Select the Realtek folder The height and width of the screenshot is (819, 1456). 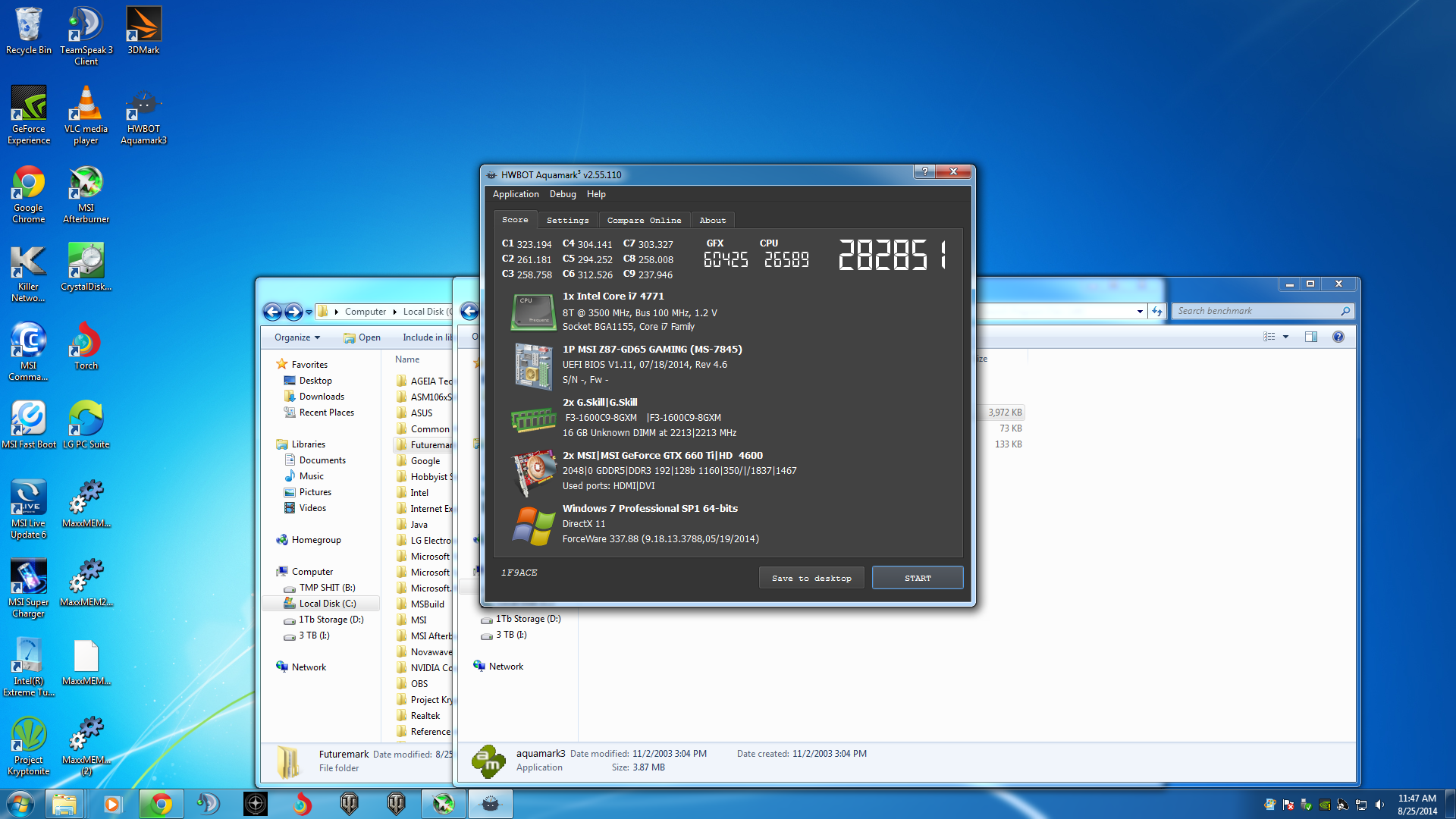425,716
